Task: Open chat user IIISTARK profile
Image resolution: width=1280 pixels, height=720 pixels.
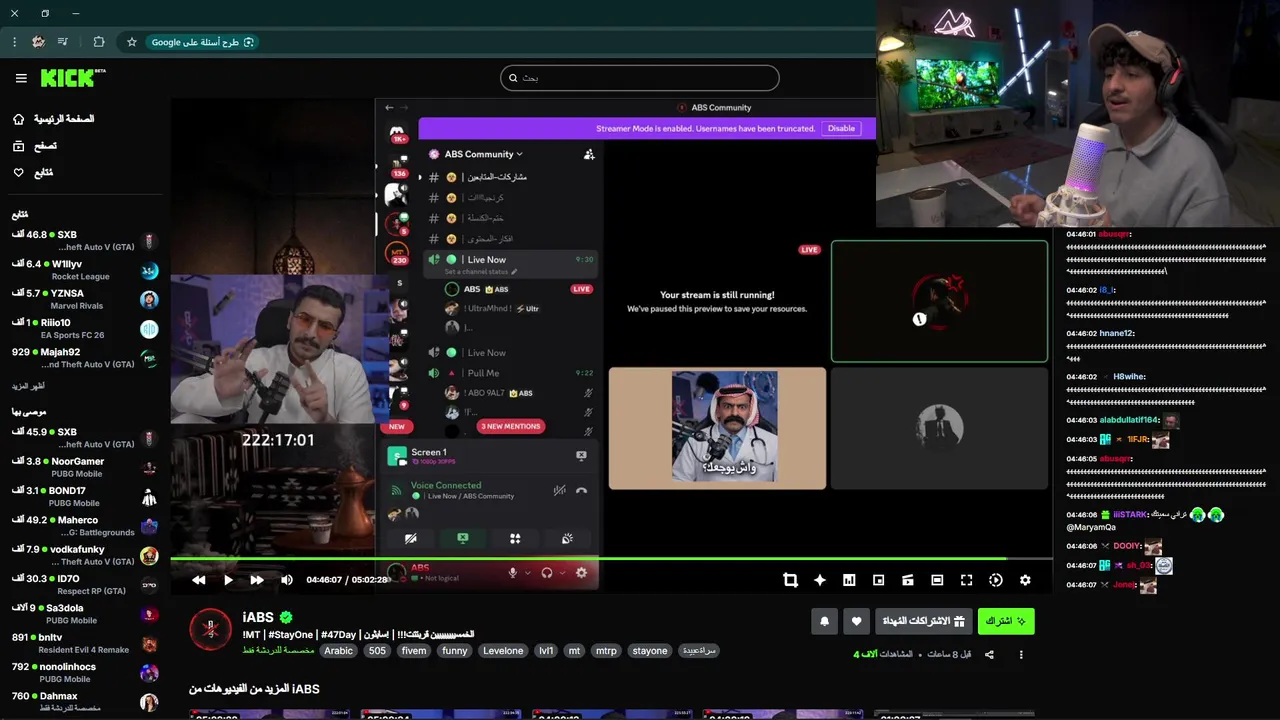Action: pyautogui.click(x=1130, y=515)
